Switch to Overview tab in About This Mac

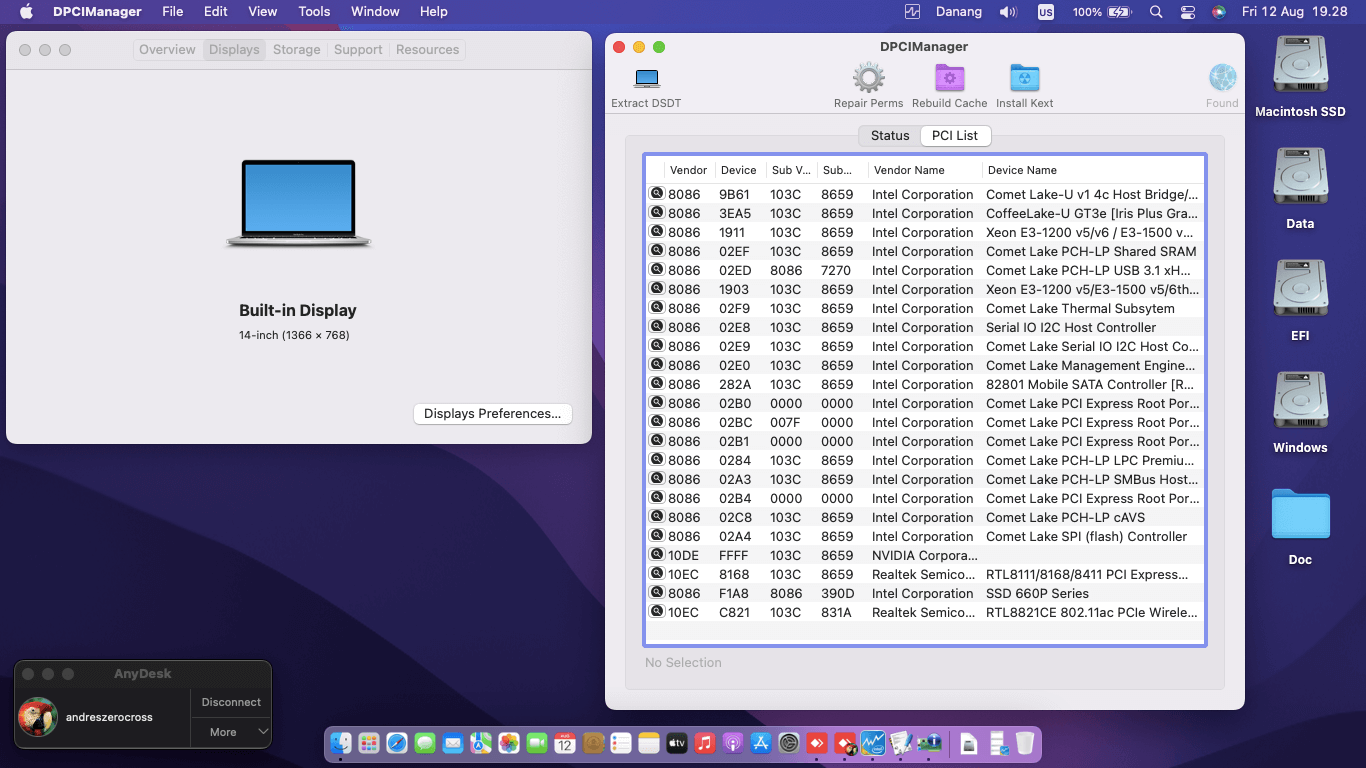(167, 49)
